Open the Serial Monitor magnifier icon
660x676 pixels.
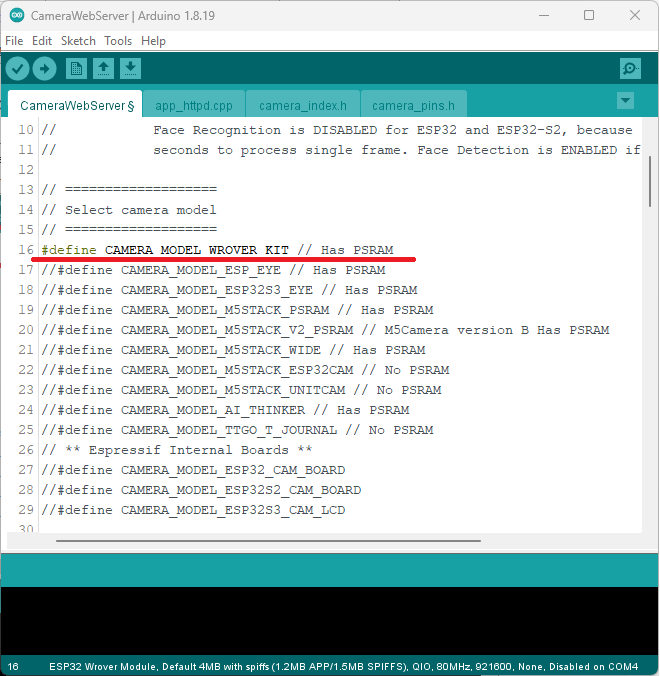pos(630,69)
